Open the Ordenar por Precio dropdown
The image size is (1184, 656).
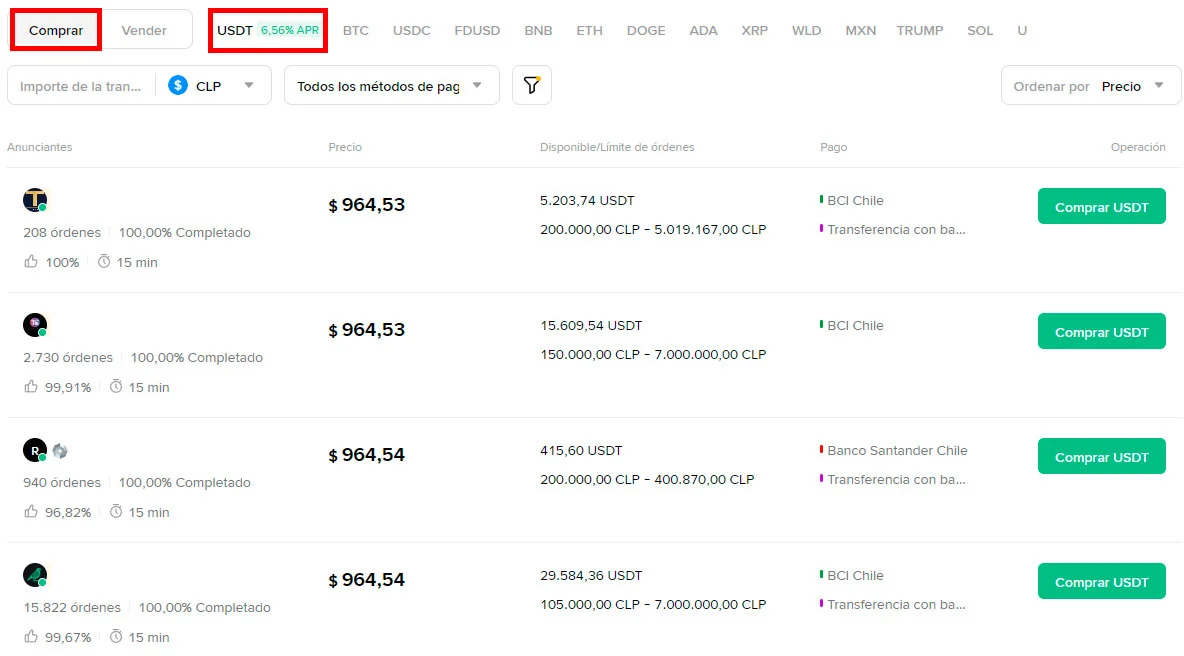tap(1090, 85)
